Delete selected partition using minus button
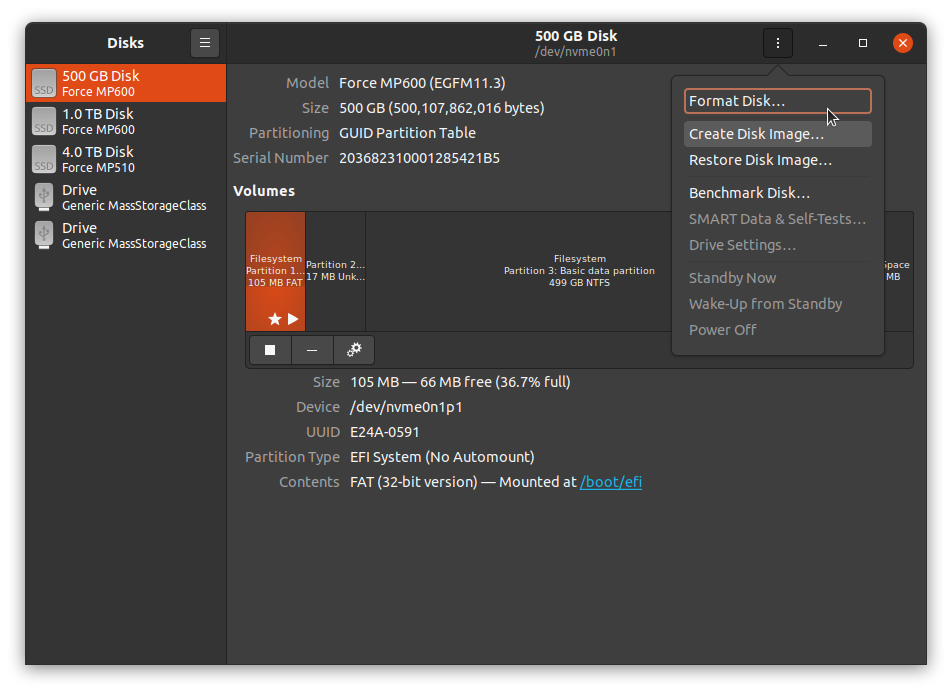 pyautogui.click(x=312, y=350)
